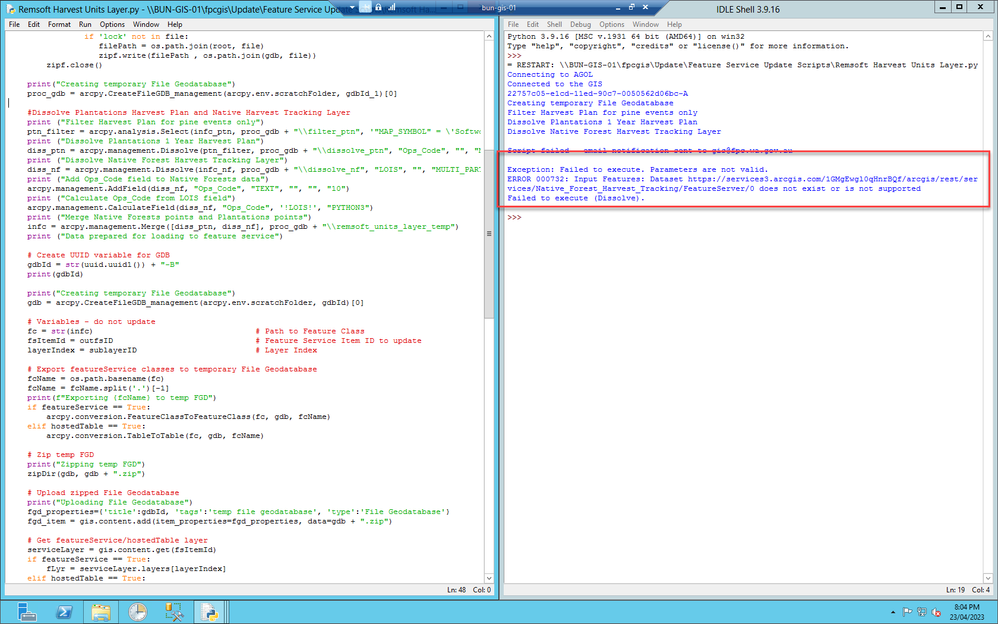
Task: Click 'Connecting to AGOL' output line
Action: [549, 74]
